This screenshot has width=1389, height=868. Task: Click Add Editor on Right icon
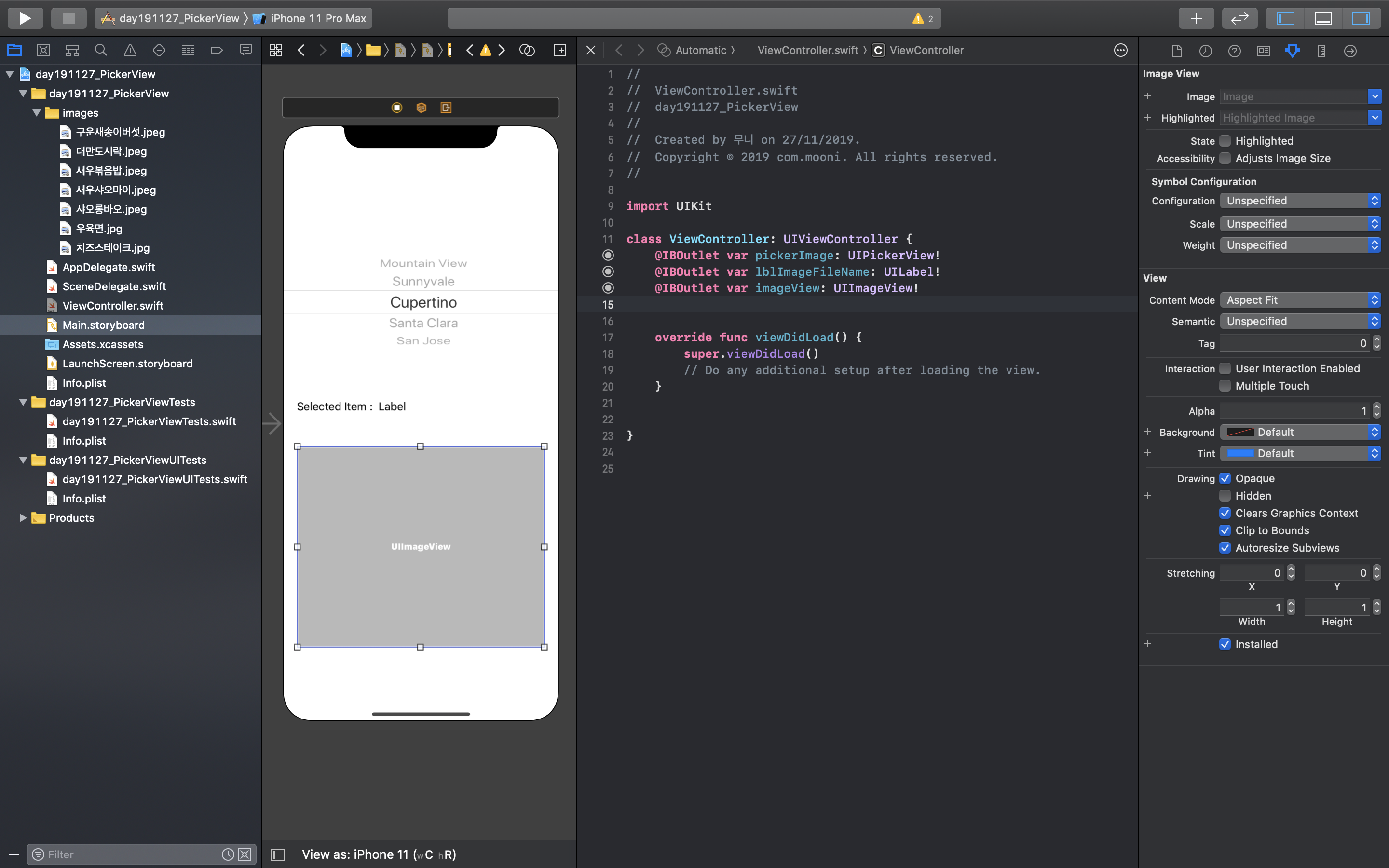559,51
